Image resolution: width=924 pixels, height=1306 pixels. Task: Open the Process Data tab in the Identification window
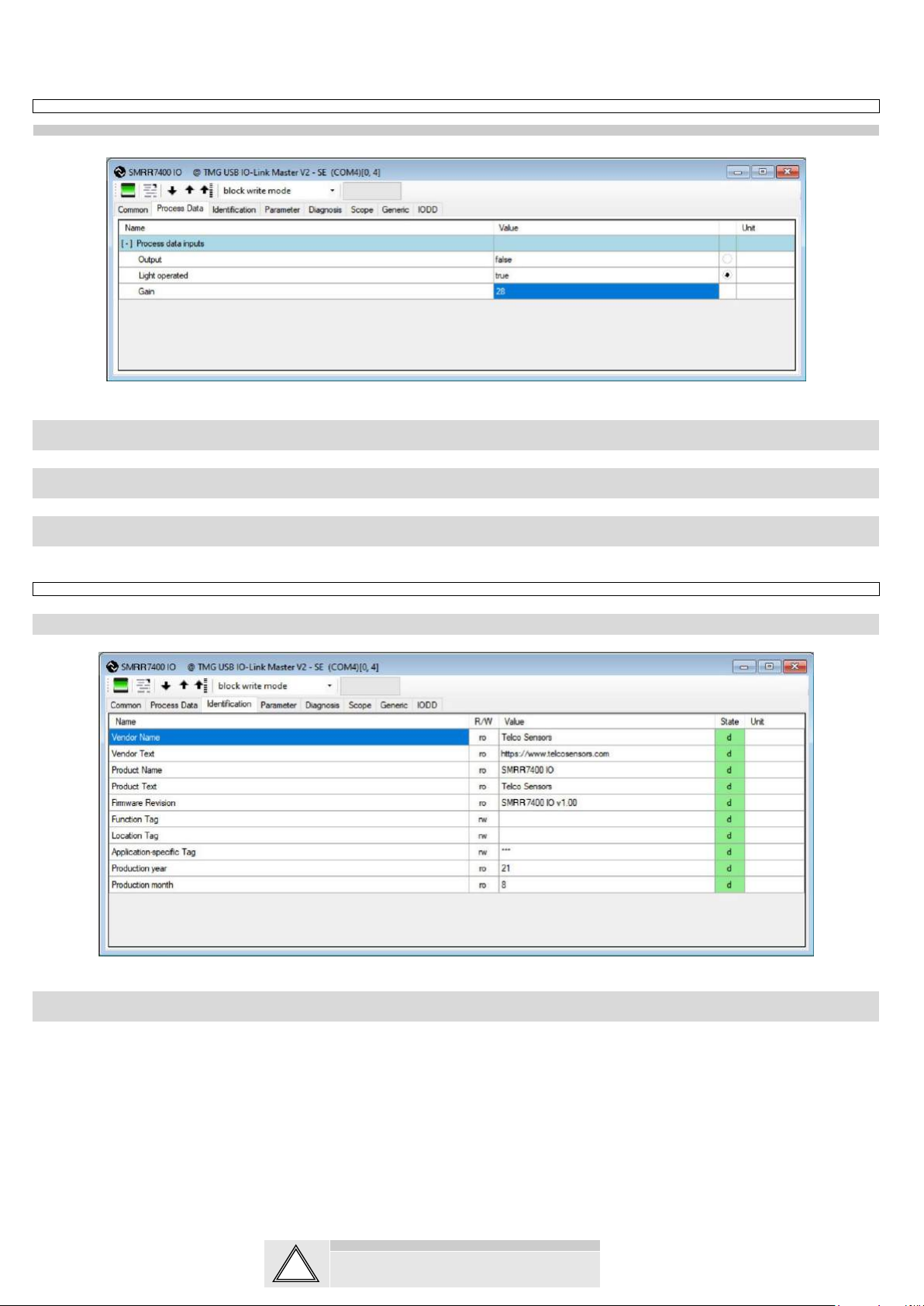(174, 705)
